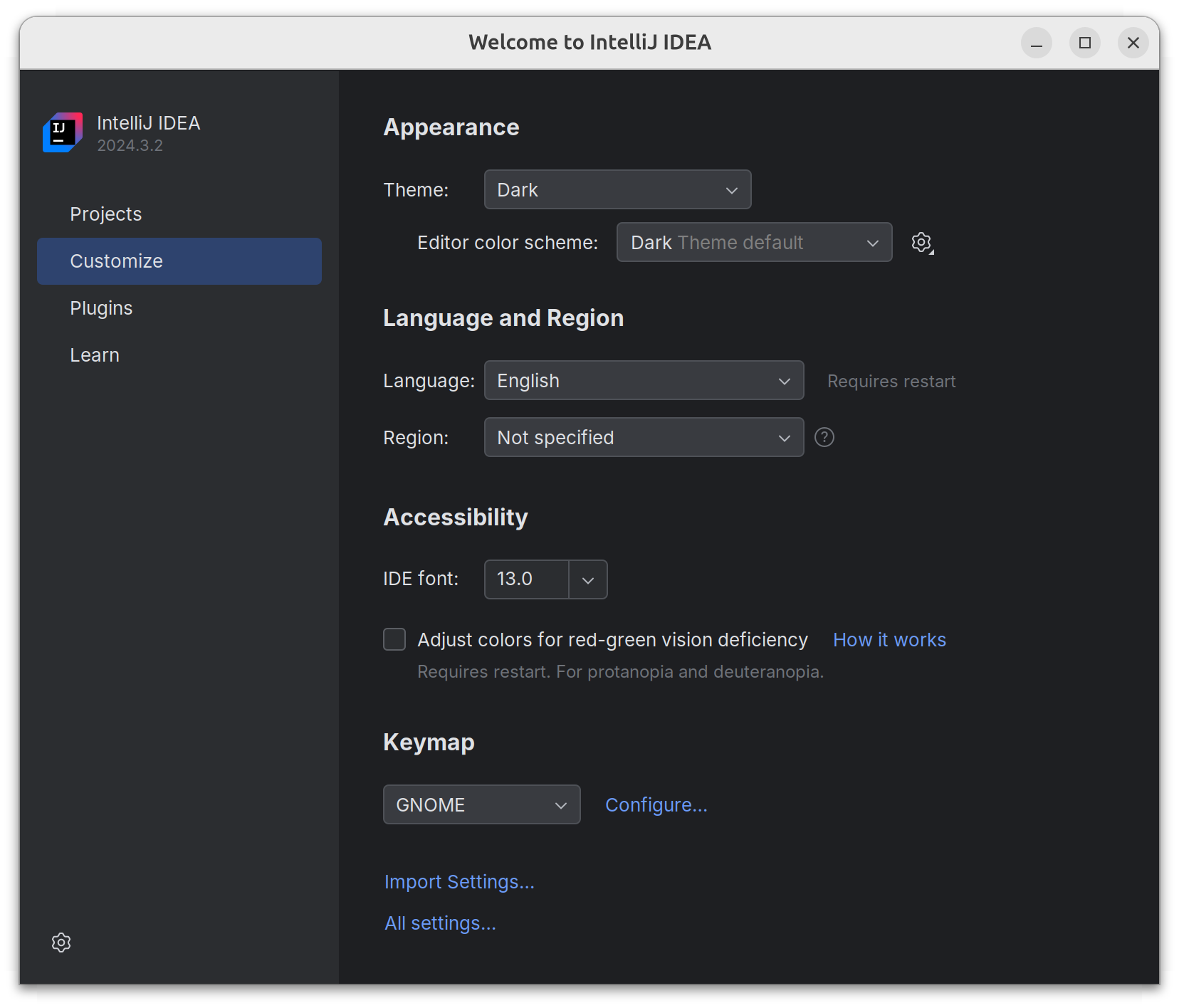
Task: Open the Language dropdown showing English
Action: pos(644,380)
